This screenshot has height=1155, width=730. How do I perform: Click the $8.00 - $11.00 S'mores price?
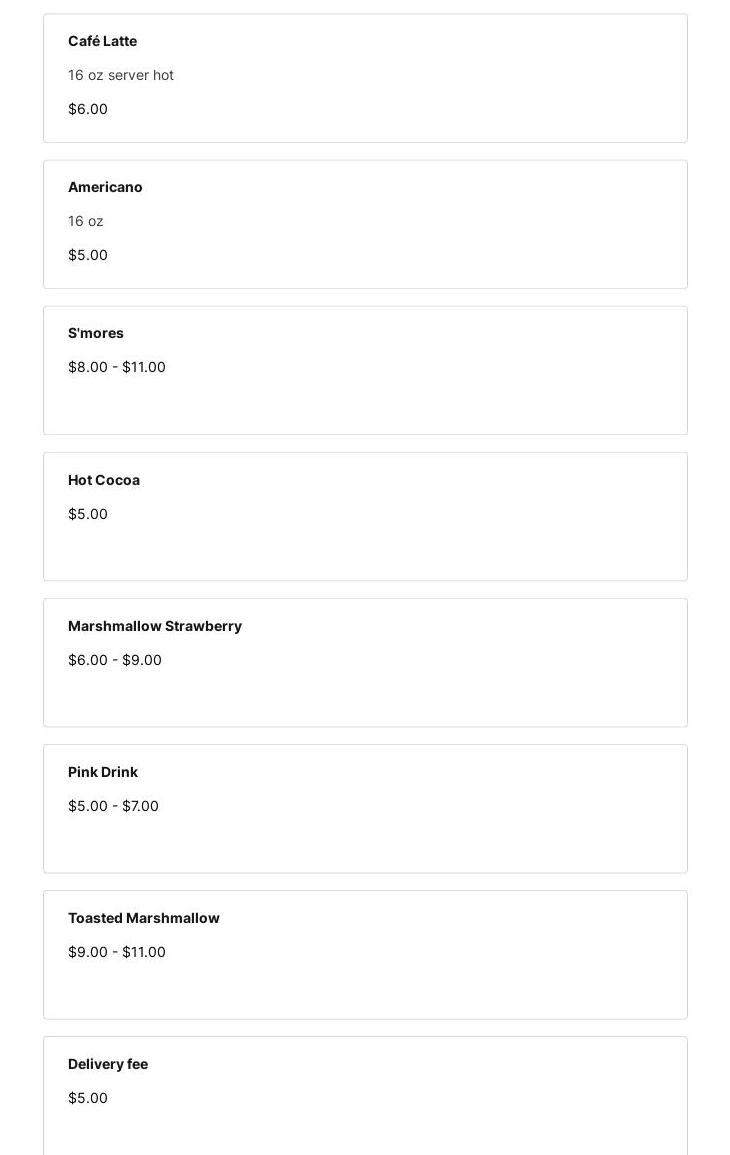pyautogui.click(x=117, y=367)
